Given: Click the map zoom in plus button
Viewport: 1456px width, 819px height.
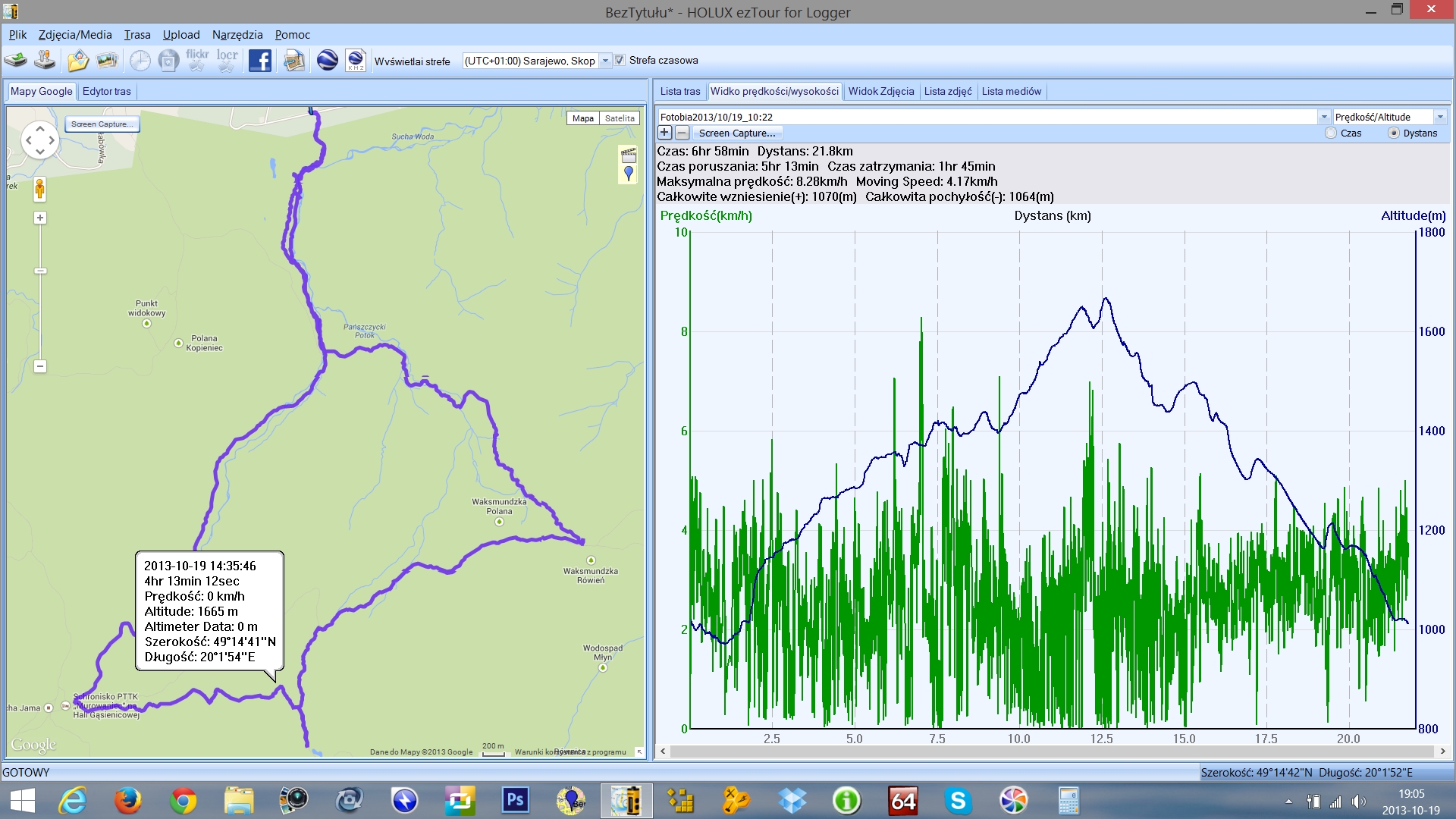Looking at the screenshot, I should click(40, 218).
